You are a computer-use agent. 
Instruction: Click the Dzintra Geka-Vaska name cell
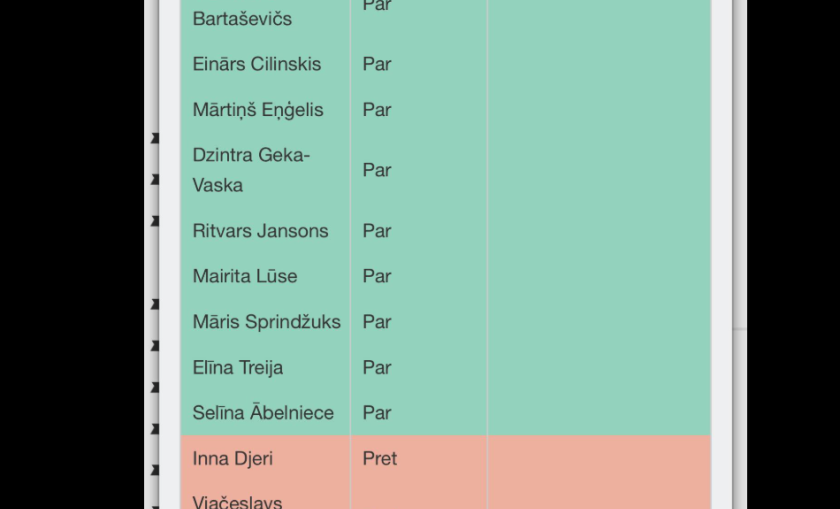tap(251, 170)
